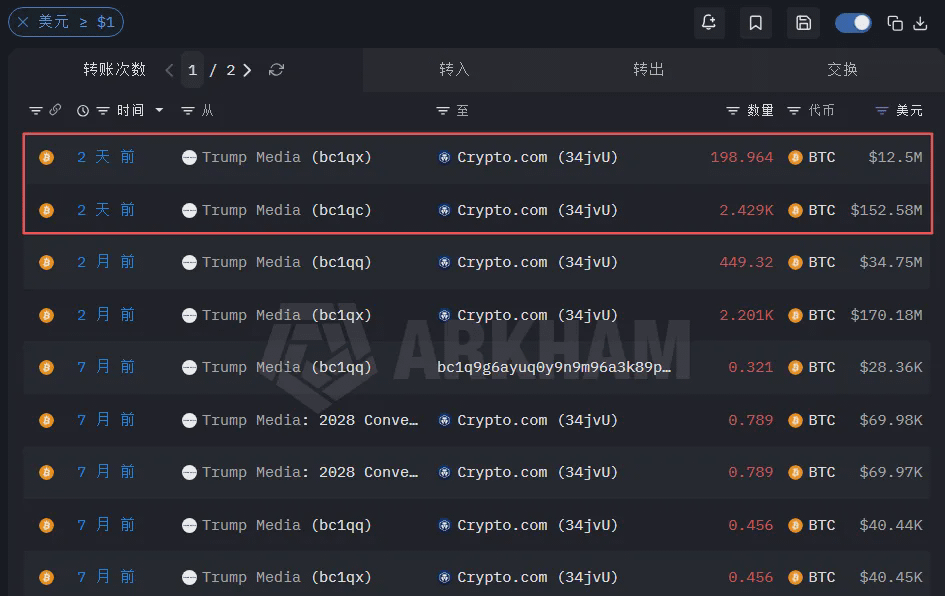
Task: Click Bitcoin chain icon in $12.5M row
Action: (46, 158)
